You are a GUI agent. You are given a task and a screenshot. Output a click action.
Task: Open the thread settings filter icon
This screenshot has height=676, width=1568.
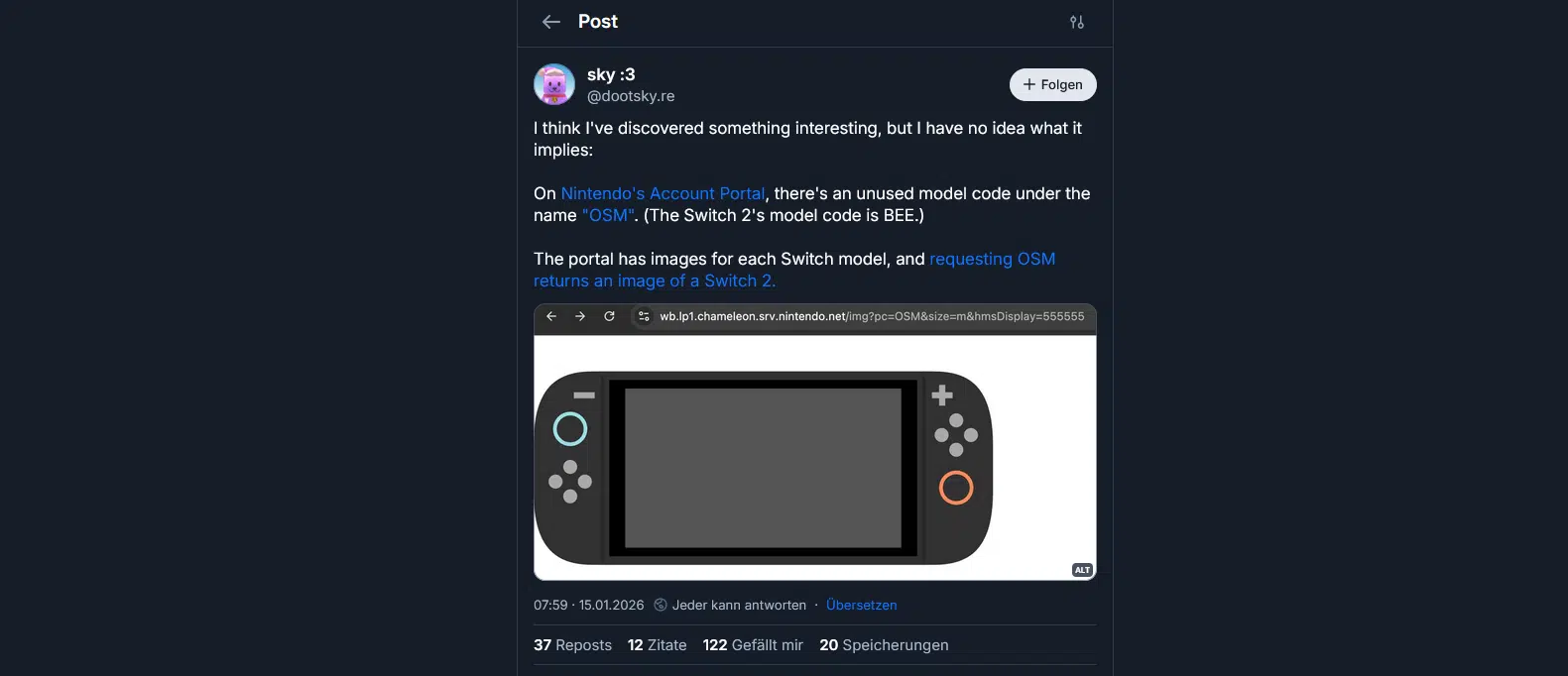click(1076, 22)
